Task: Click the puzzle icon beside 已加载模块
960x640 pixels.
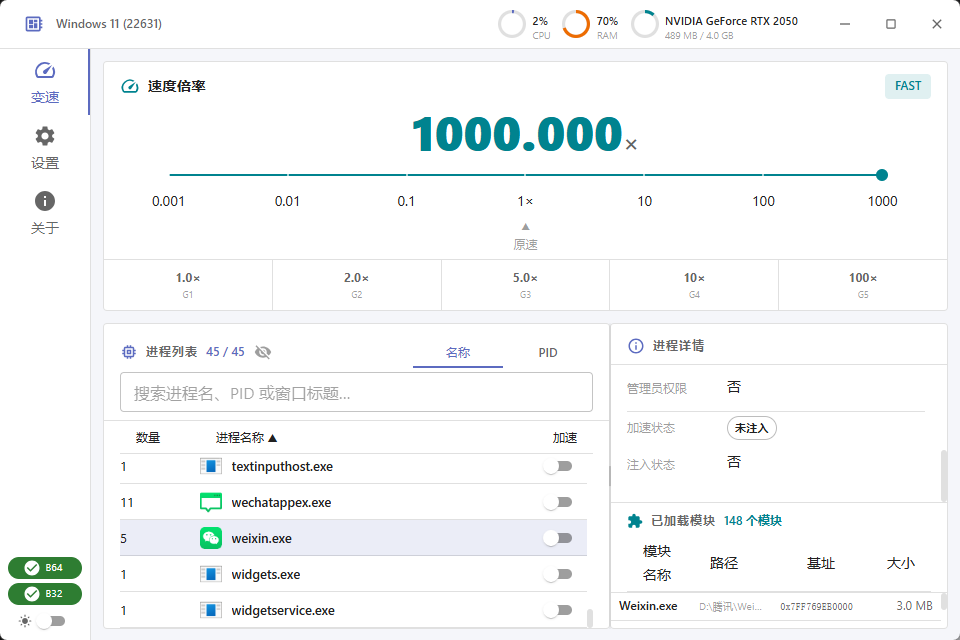Action: [635, 521]
